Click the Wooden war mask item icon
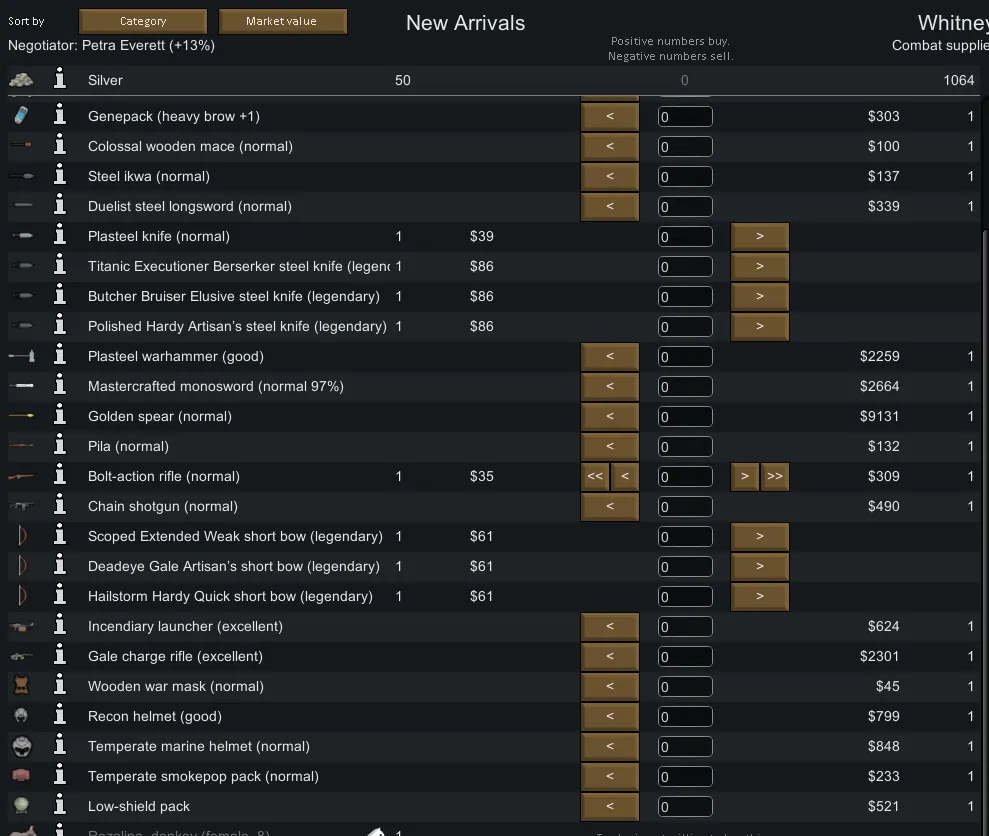This screenshot has height=836, width=989. (x=21, y=686)
